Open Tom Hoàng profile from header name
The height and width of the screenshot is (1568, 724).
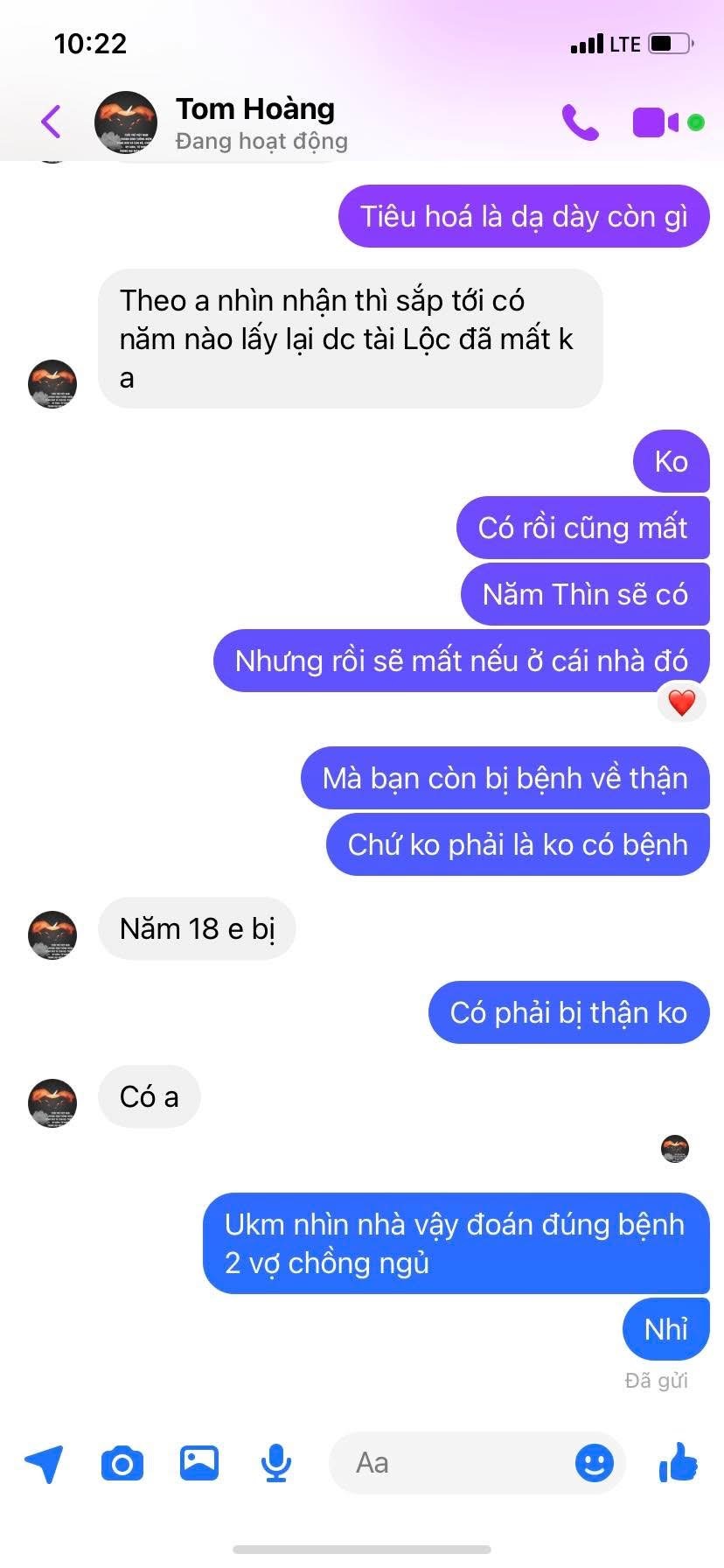click(x=255, y=109)
